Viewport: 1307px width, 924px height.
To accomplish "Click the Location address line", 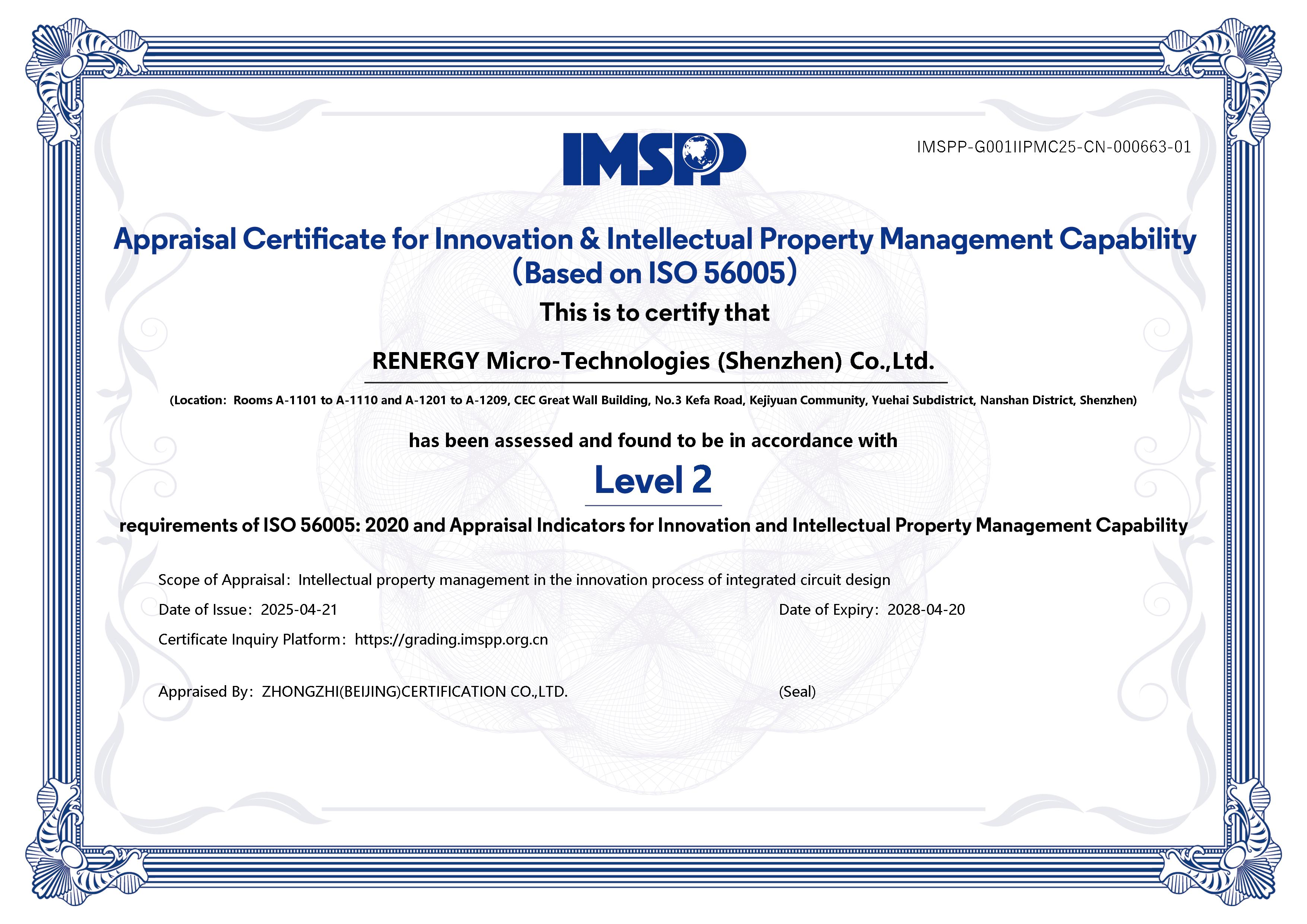I will (x=653, y=400).
